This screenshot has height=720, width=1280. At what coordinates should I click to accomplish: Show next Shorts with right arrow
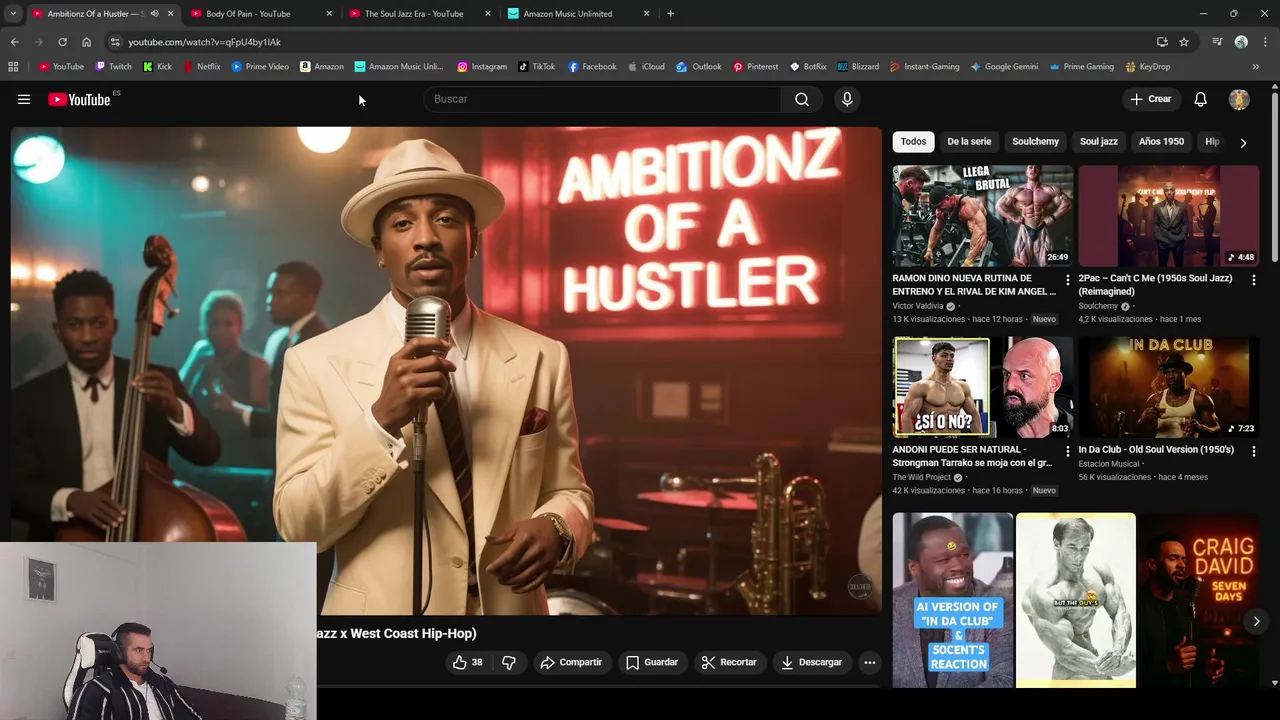point(1256,621)
